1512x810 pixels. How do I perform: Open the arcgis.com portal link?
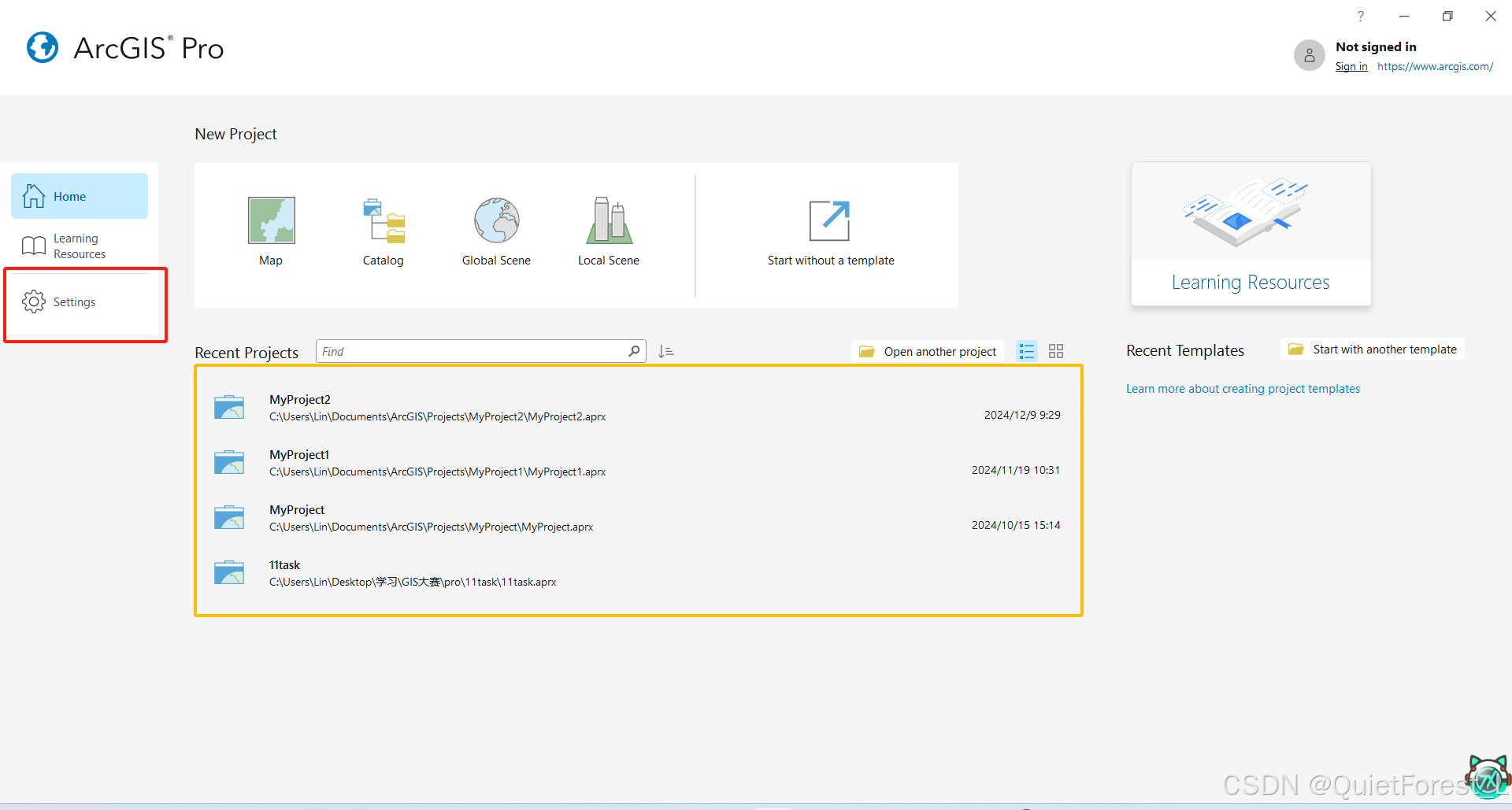1435,67
